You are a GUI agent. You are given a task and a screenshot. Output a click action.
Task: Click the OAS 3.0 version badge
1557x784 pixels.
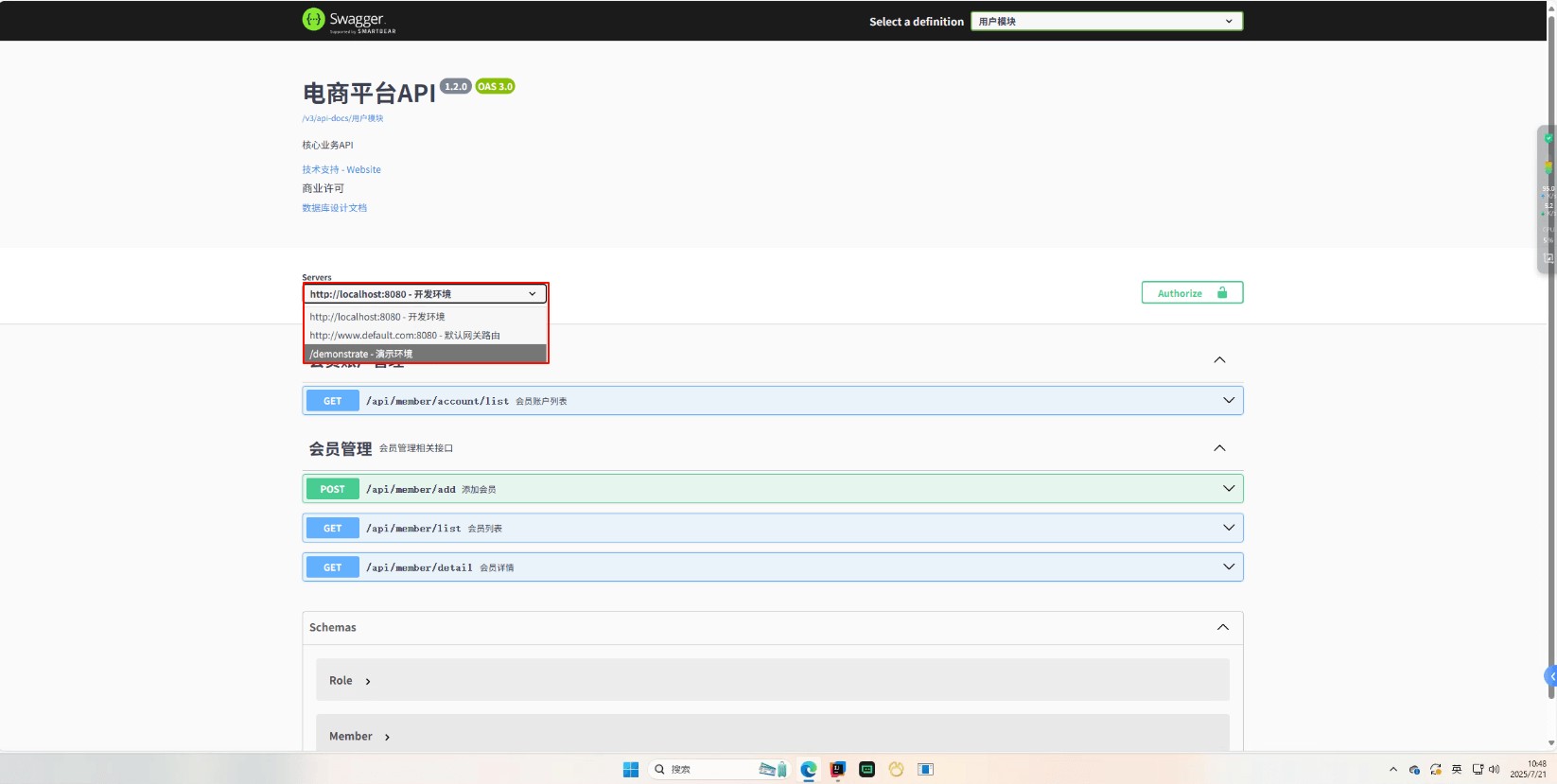495,87
